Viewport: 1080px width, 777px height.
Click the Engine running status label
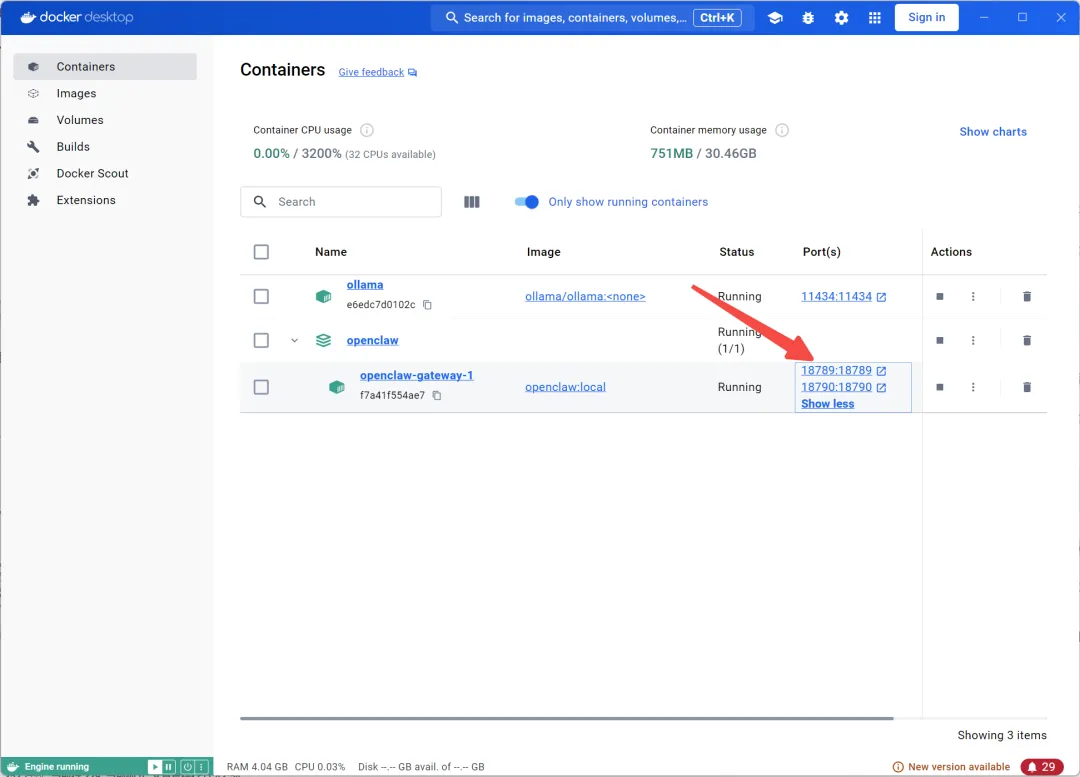(56, 767)
